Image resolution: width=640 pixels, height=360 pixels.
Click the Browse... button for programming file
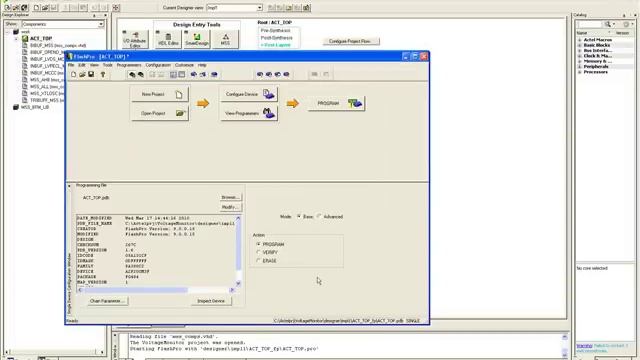[231, 197]
